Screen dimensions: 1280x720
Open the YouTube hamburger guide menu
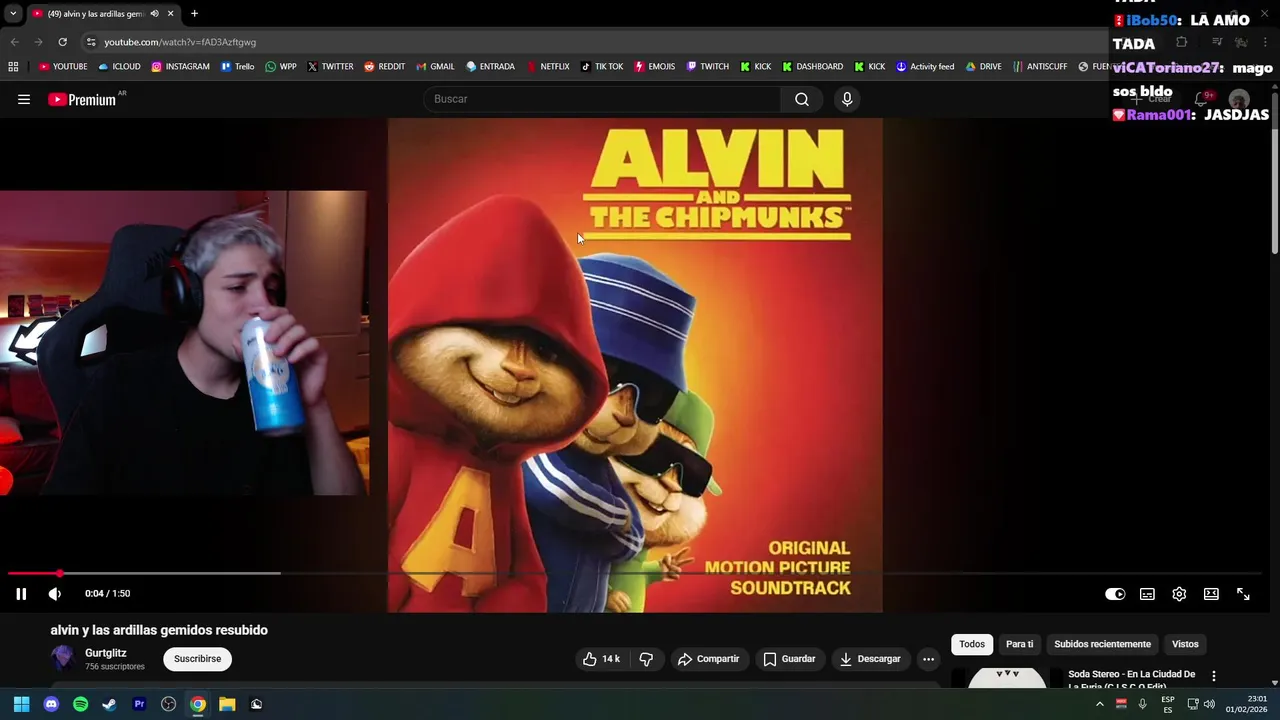pos(24,99)
